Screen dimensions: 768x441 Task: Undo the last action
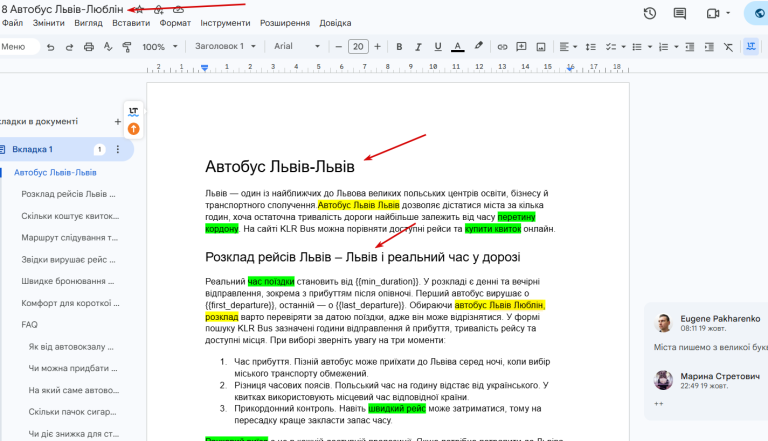point(50,47)
